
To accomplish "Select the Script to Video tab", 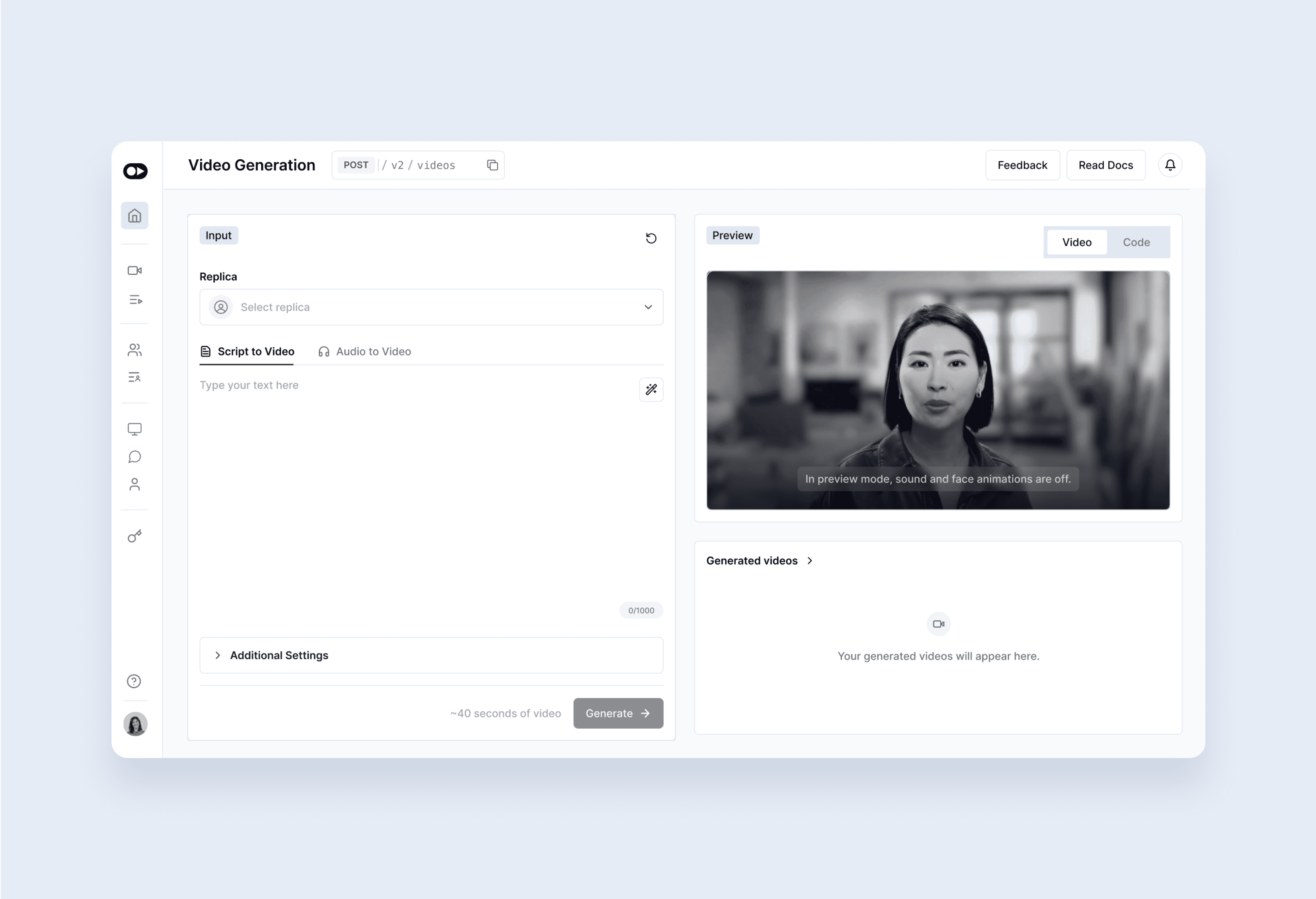I will pos(248,352).
